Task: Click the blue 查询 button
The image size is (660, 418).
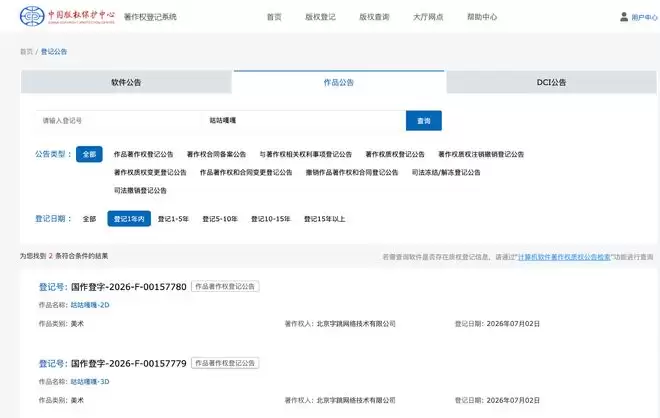Action: point(424,121)
